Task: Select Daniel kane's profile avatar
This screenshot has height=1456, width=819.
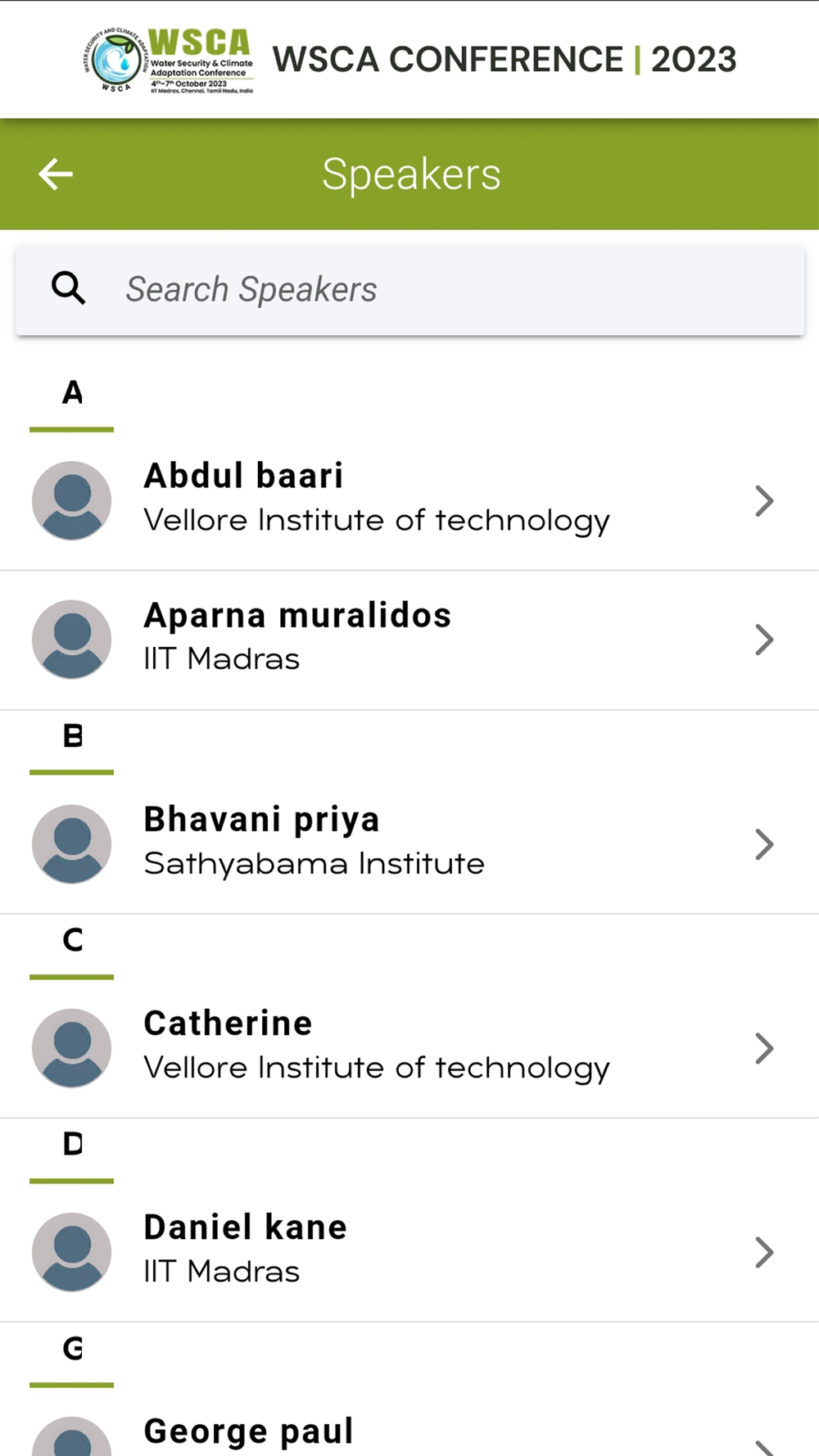Action: [72, 1252]
